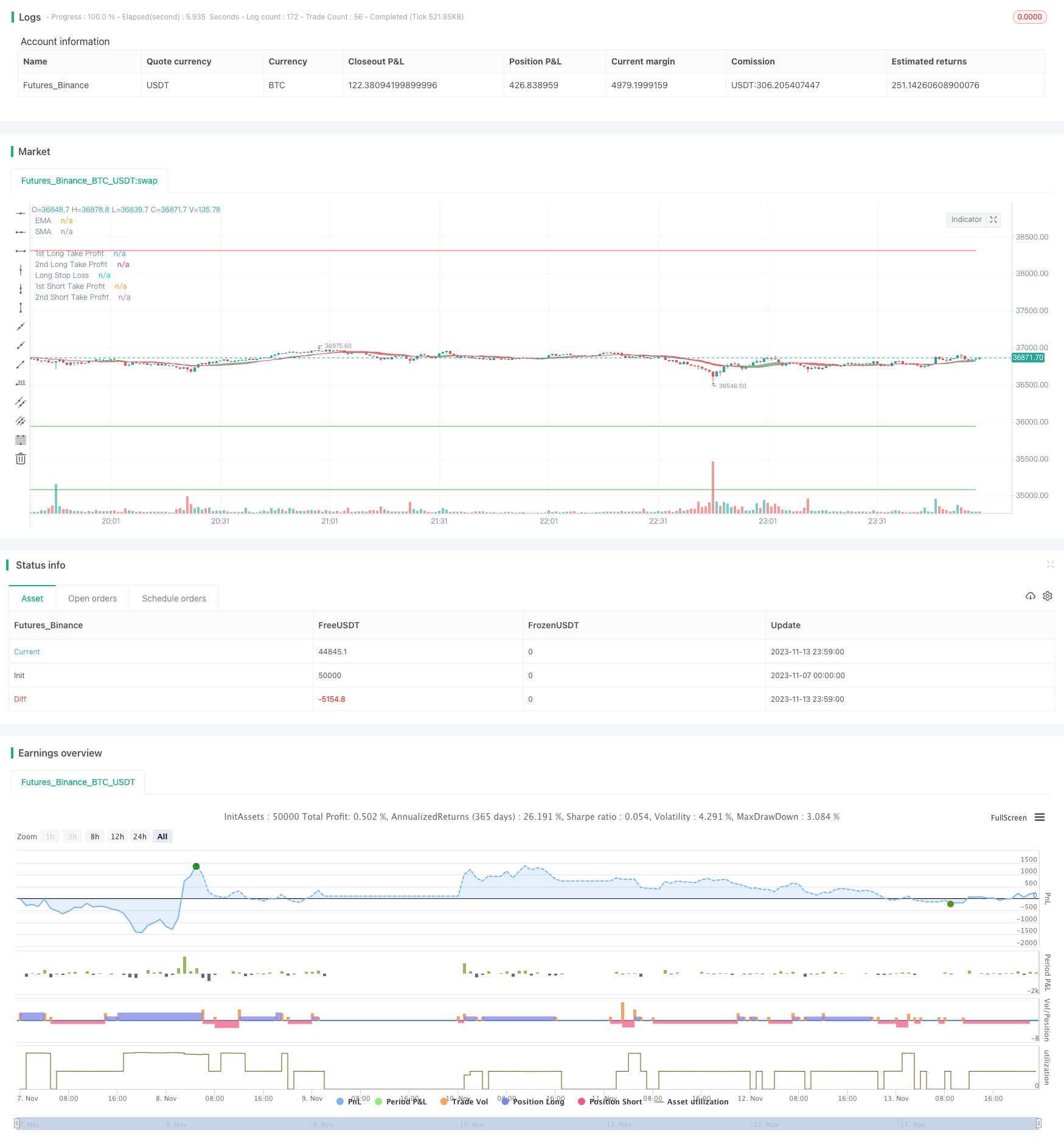Open Status info settings gear

pos(1048,596)
